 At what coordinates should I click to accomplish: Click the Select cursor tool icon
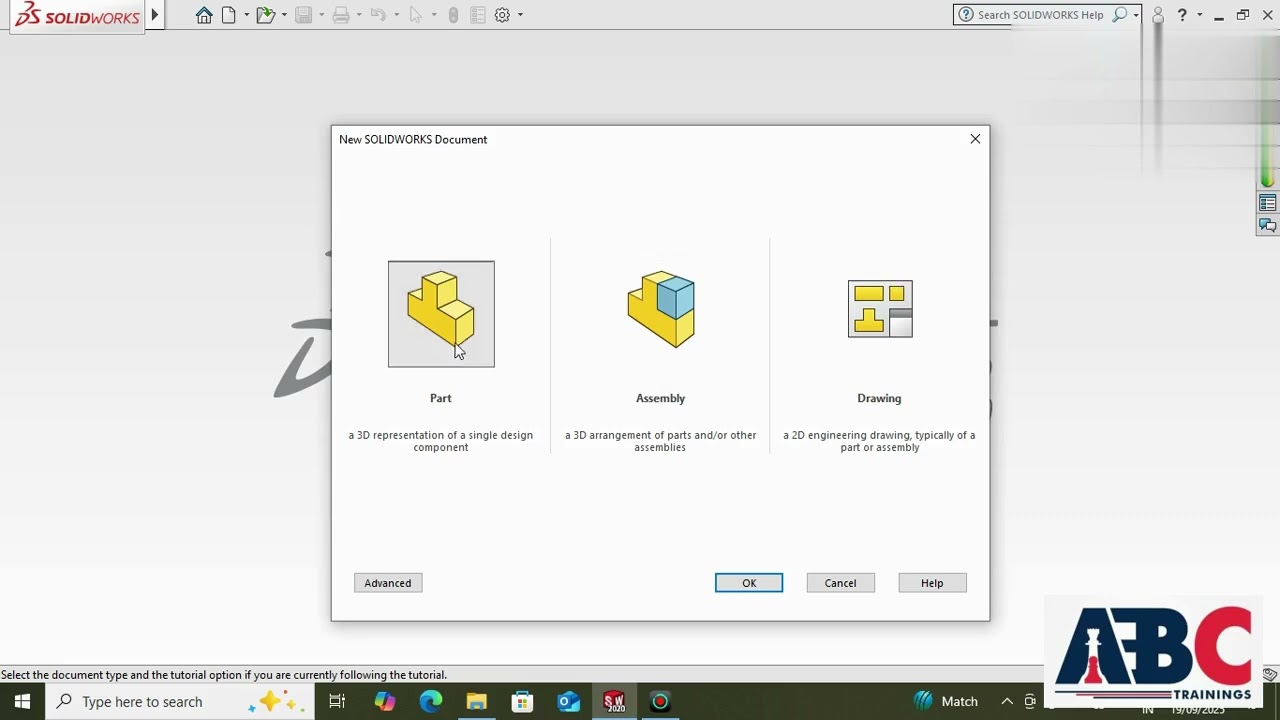pyautogui.click(x=415, y=15)
